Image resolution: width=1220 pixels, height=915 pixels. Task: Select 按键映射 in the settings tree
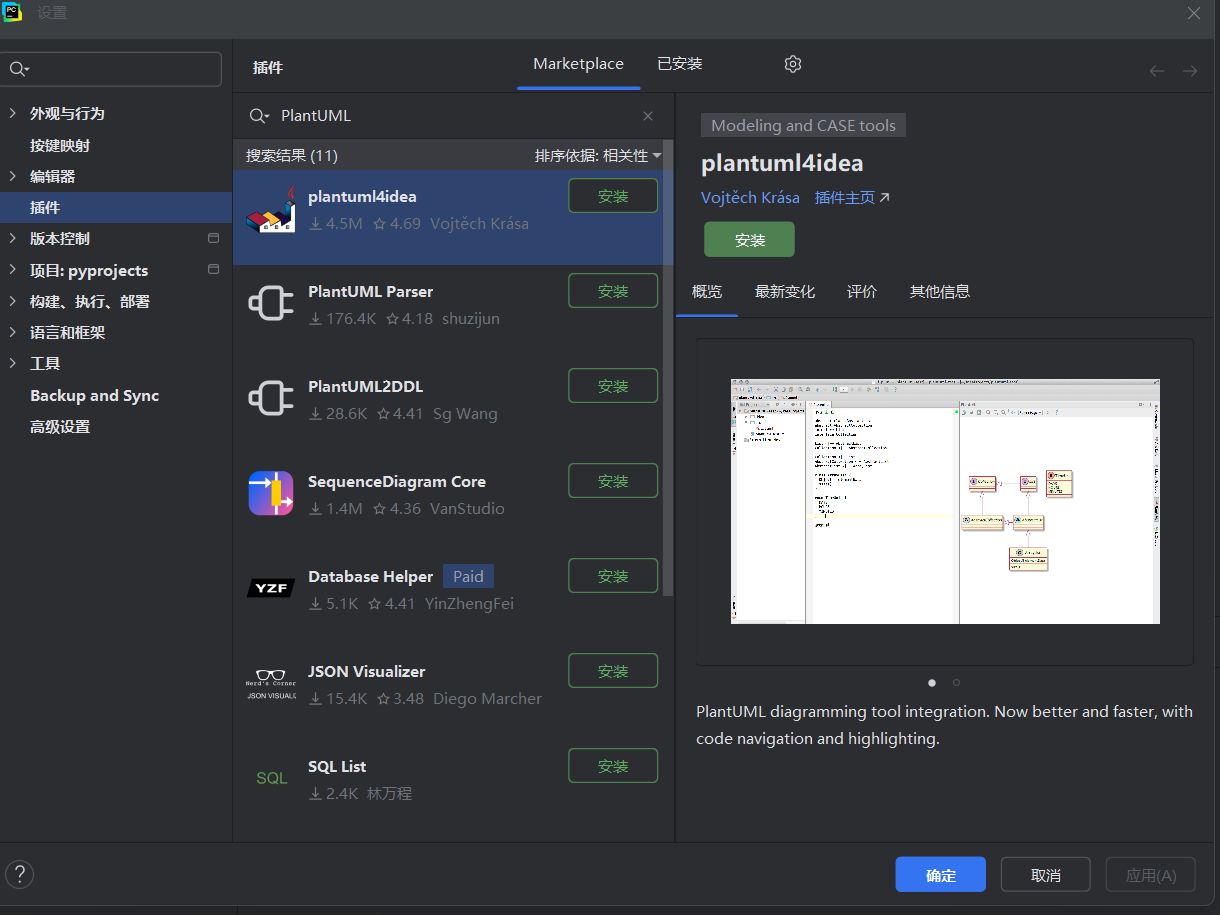[60, 145]
